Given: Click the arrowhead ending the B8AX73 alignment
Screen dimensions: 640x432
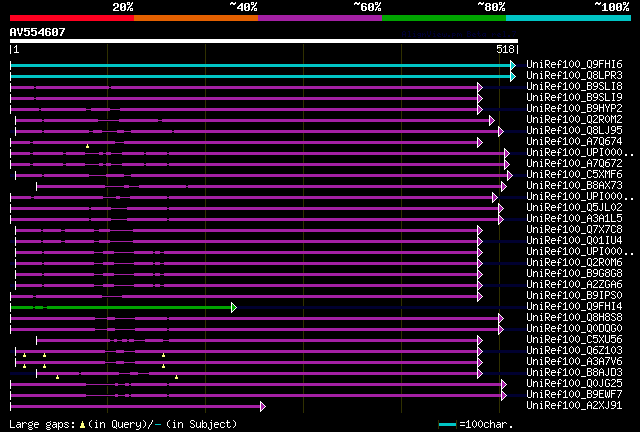Looking at the screenshot, I should [x=504, y=187].
